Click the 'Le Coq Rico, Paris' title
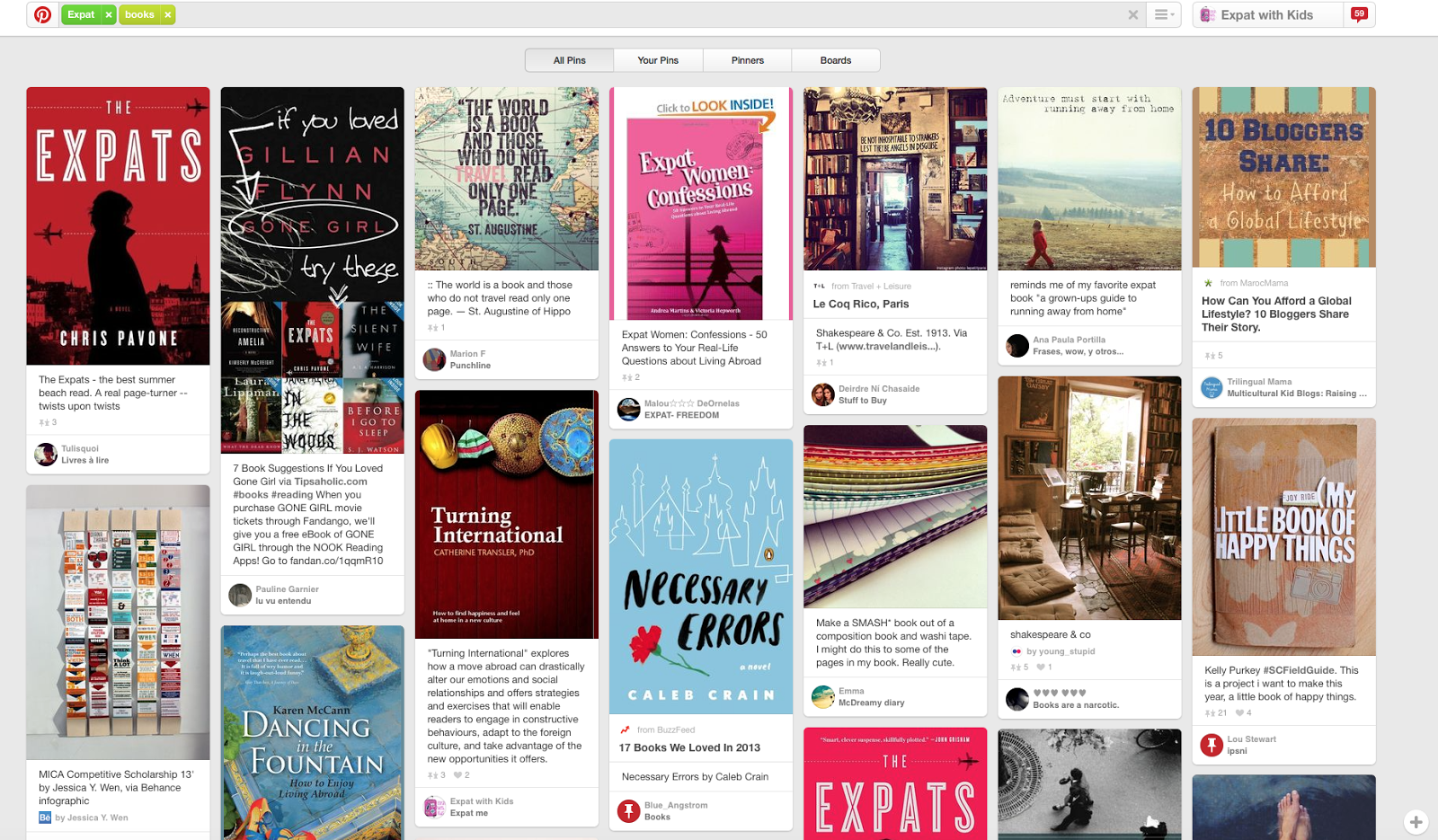Screen dimensions: 1438x840 [861, 304]
